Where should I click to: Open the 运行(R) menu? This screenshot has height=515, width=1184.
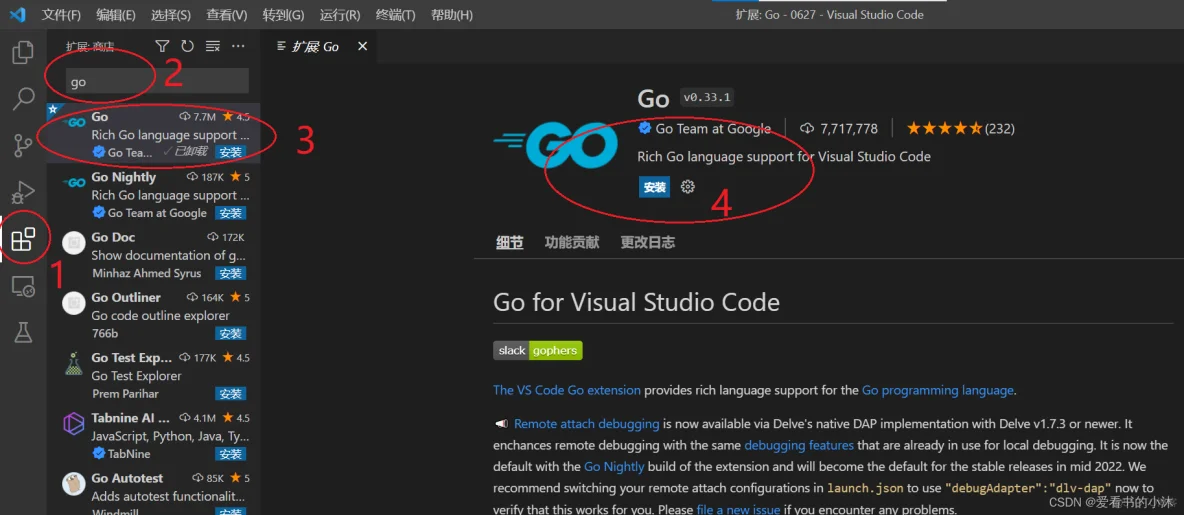(340, 14)
